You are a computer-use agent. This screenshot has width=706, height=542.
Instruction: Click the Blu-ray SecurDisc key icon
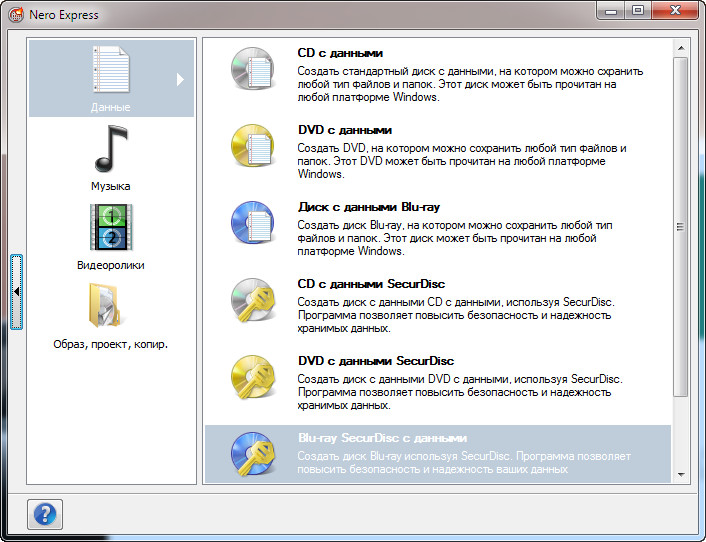(x=253, y=456)
